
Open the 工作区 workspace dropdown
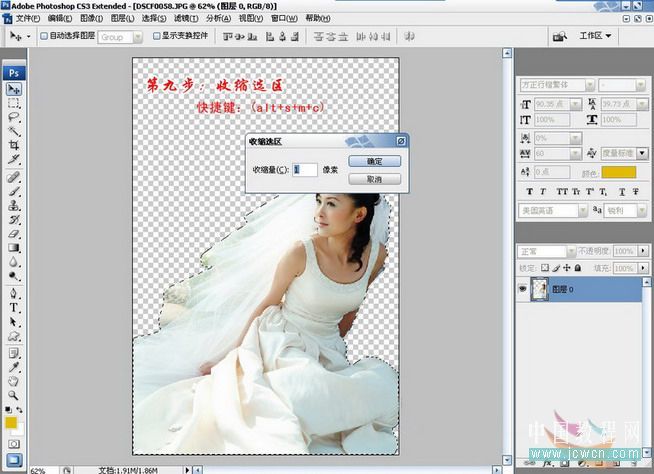click(595, 36)
